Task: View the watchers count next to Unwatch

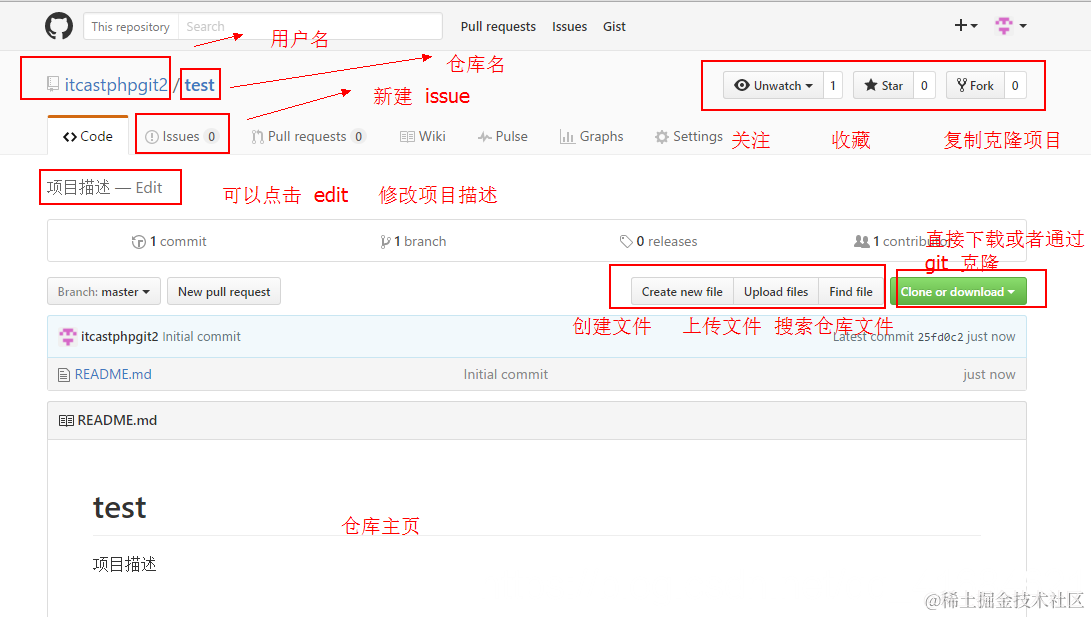Action: tap(833, 86)
